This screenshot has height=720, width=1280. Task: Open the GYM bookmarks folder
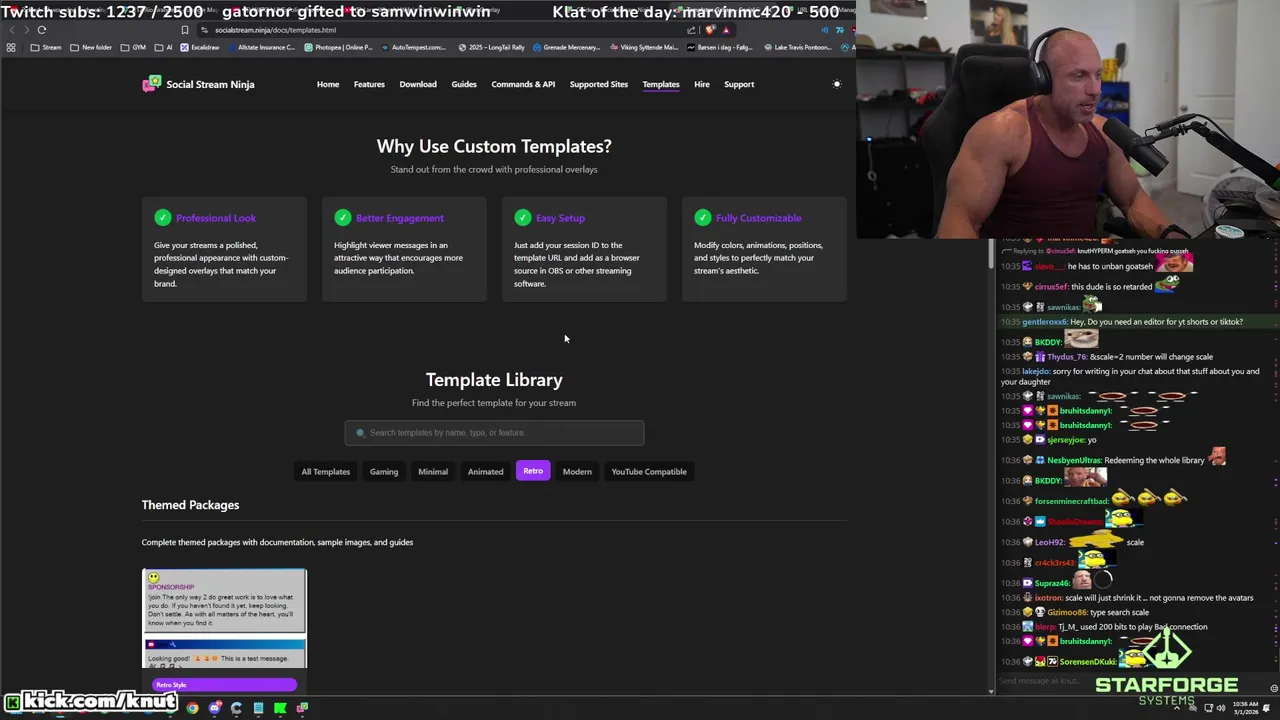coord(133,47)
